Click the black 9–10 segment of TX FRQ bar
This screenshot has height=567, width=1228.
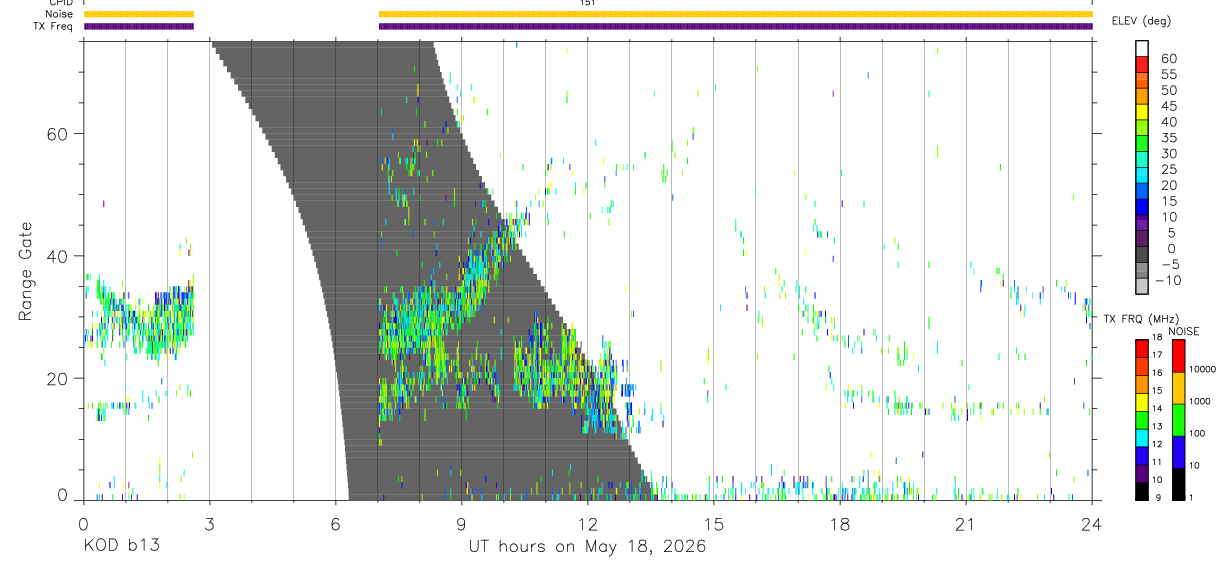point(1142,490)
